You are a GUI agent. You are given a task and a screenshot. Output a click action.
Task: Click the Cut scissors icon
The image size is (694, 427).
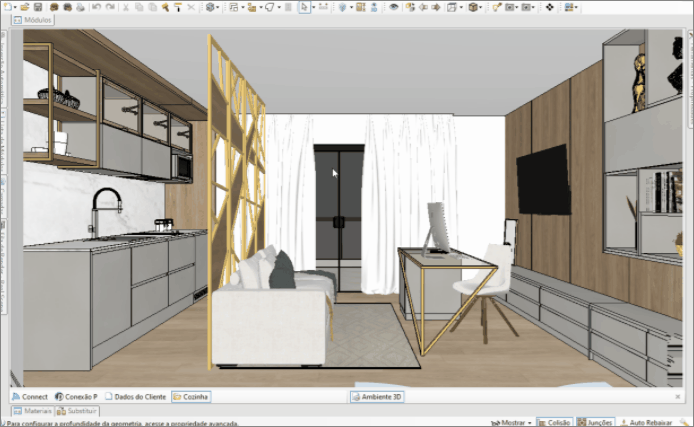click(x=126, y=7)
